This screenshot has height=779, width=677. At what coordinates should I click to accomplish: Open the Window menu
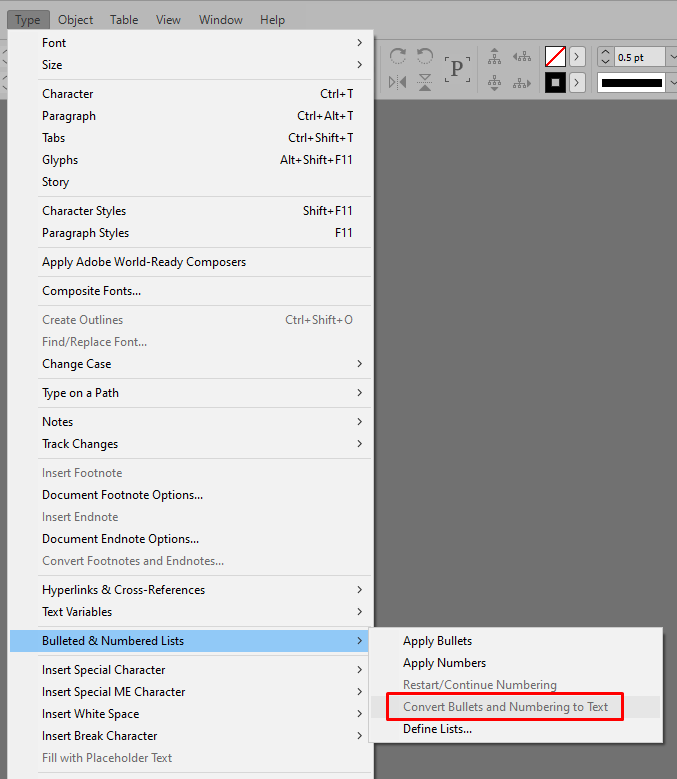(x=221, y=20)
